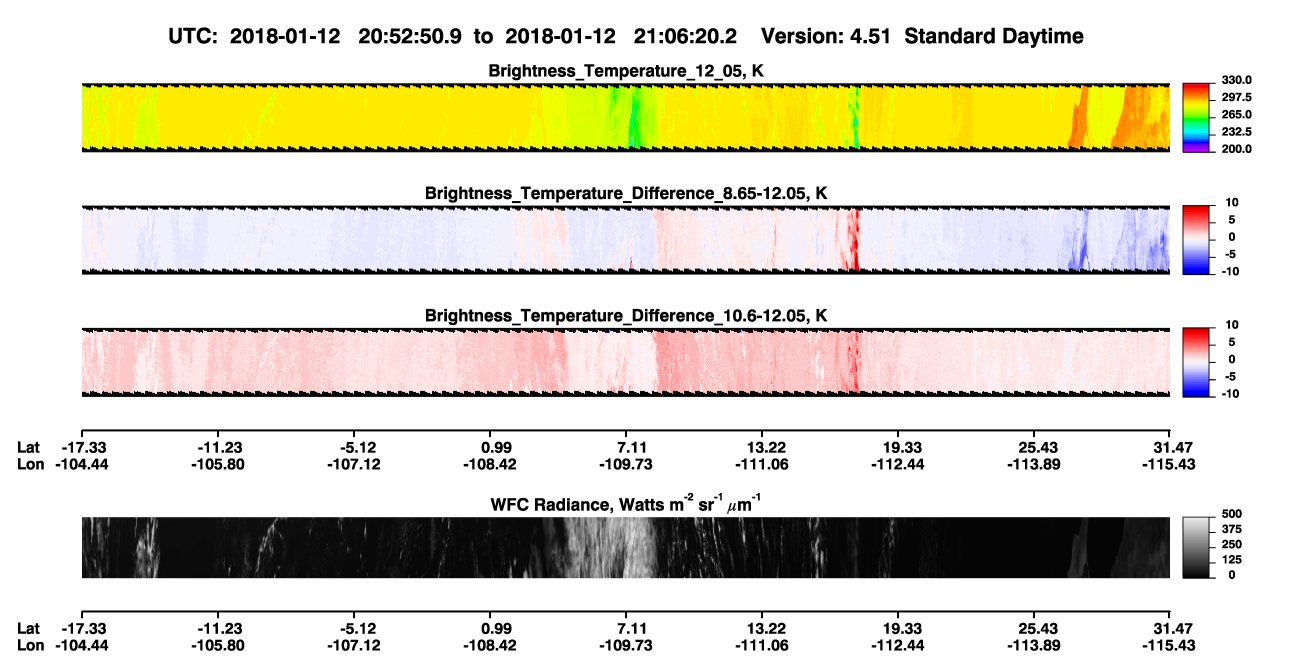Viewport: 1300px width, 667px height.
Task: Click the grayscale WFC Radiance image strip
Action: 625,547
